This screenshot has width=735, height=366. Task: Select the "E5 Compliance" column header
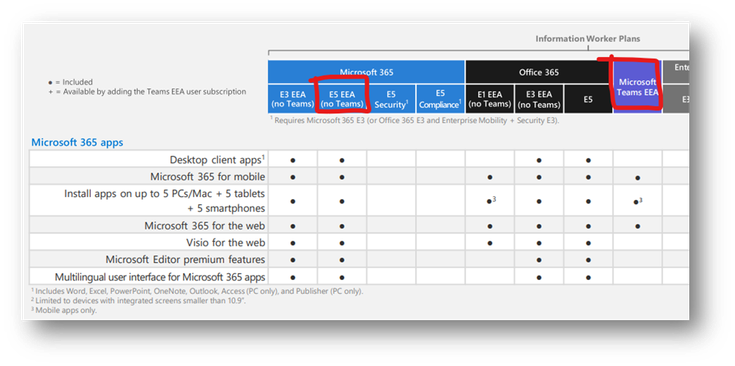440,99
